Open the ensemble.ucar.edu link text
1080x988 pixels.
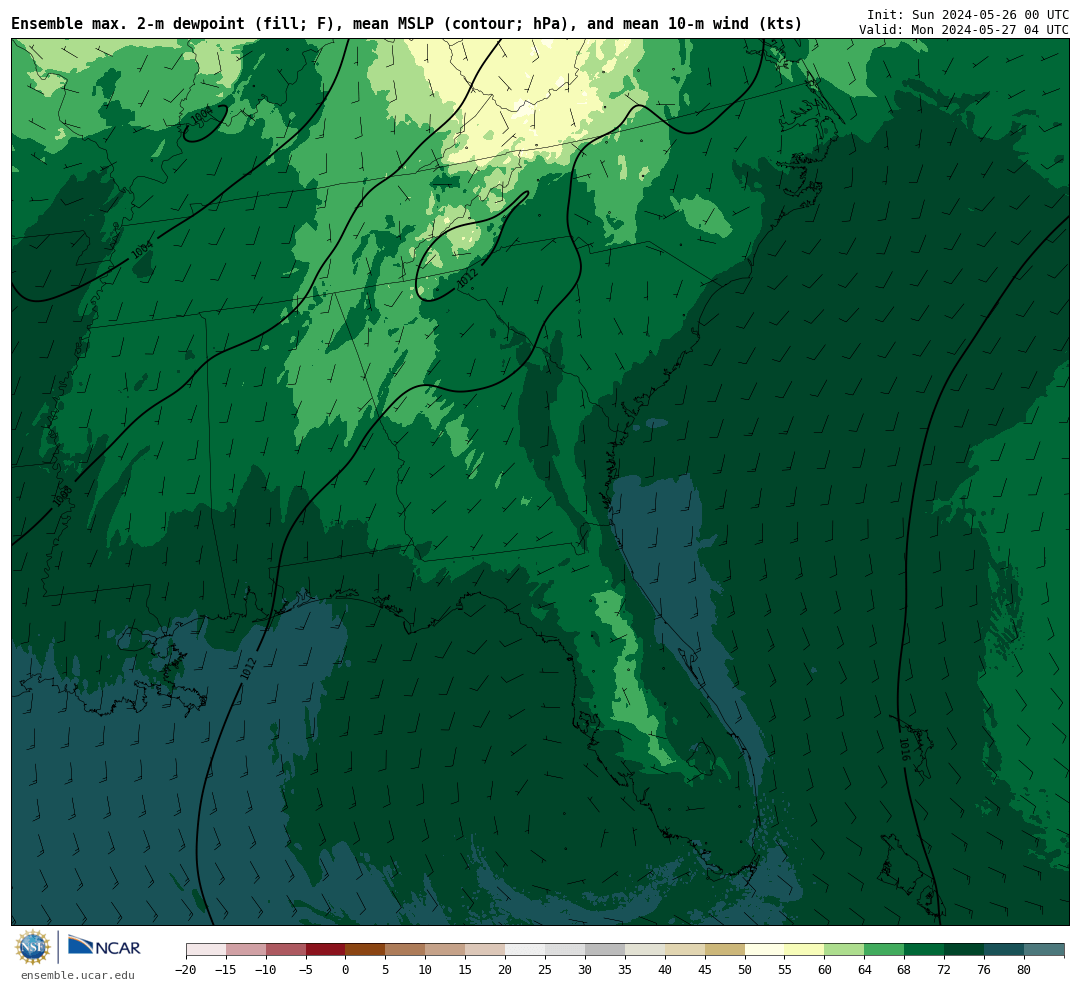[x=78, y=975]
